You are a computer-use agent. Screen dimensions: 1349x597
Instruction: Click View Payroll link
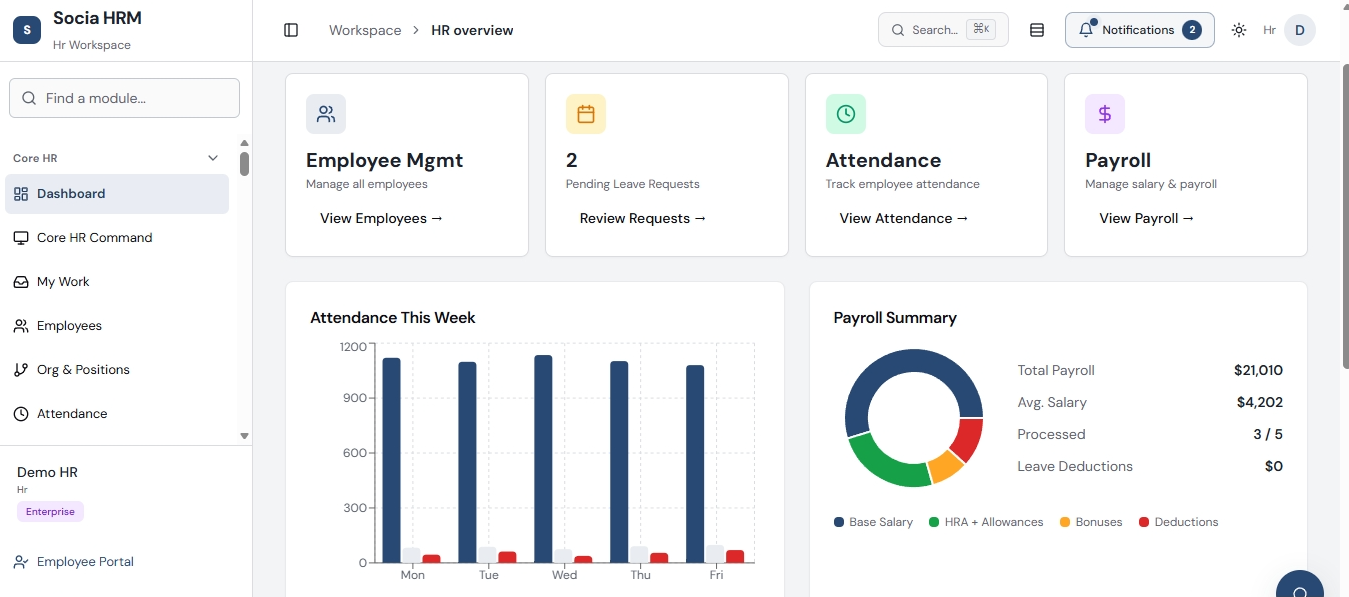pos(1147,218)
